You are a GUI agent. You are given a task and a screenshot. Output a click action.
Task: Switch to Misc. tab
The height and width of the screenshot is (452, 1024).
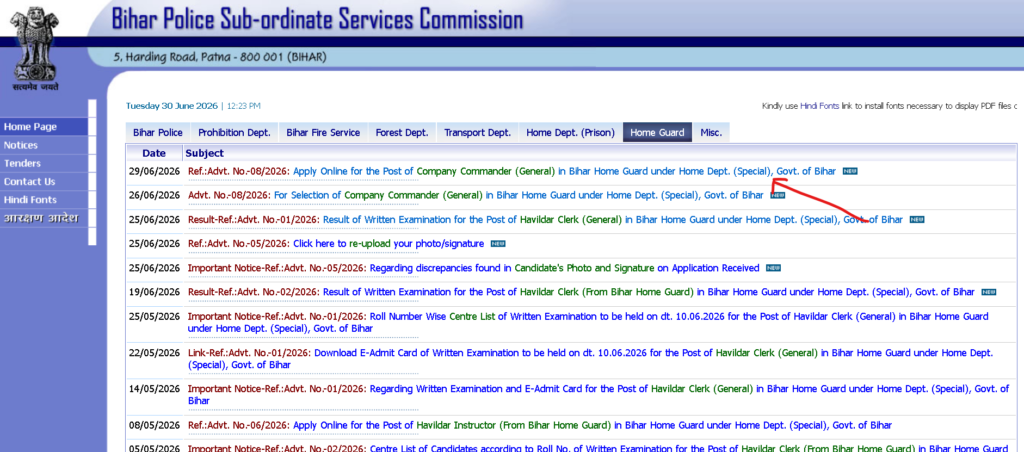click(711, 133)
